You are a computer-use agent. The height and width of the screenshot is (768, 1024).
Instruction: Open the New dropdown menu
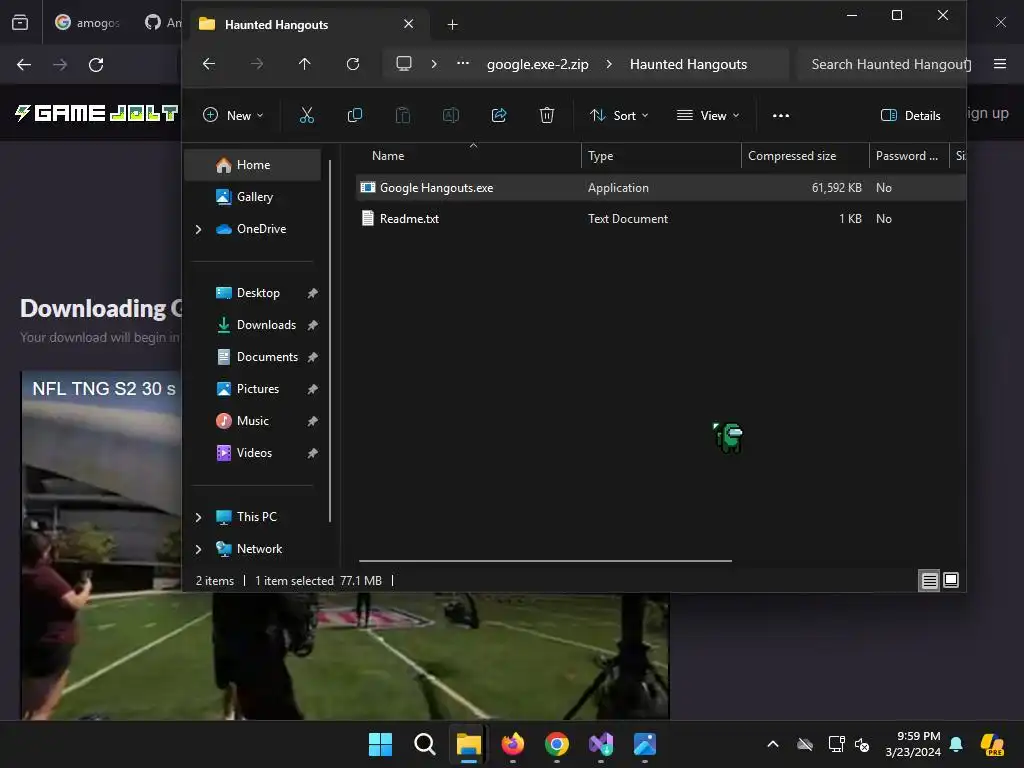point(233,116)
